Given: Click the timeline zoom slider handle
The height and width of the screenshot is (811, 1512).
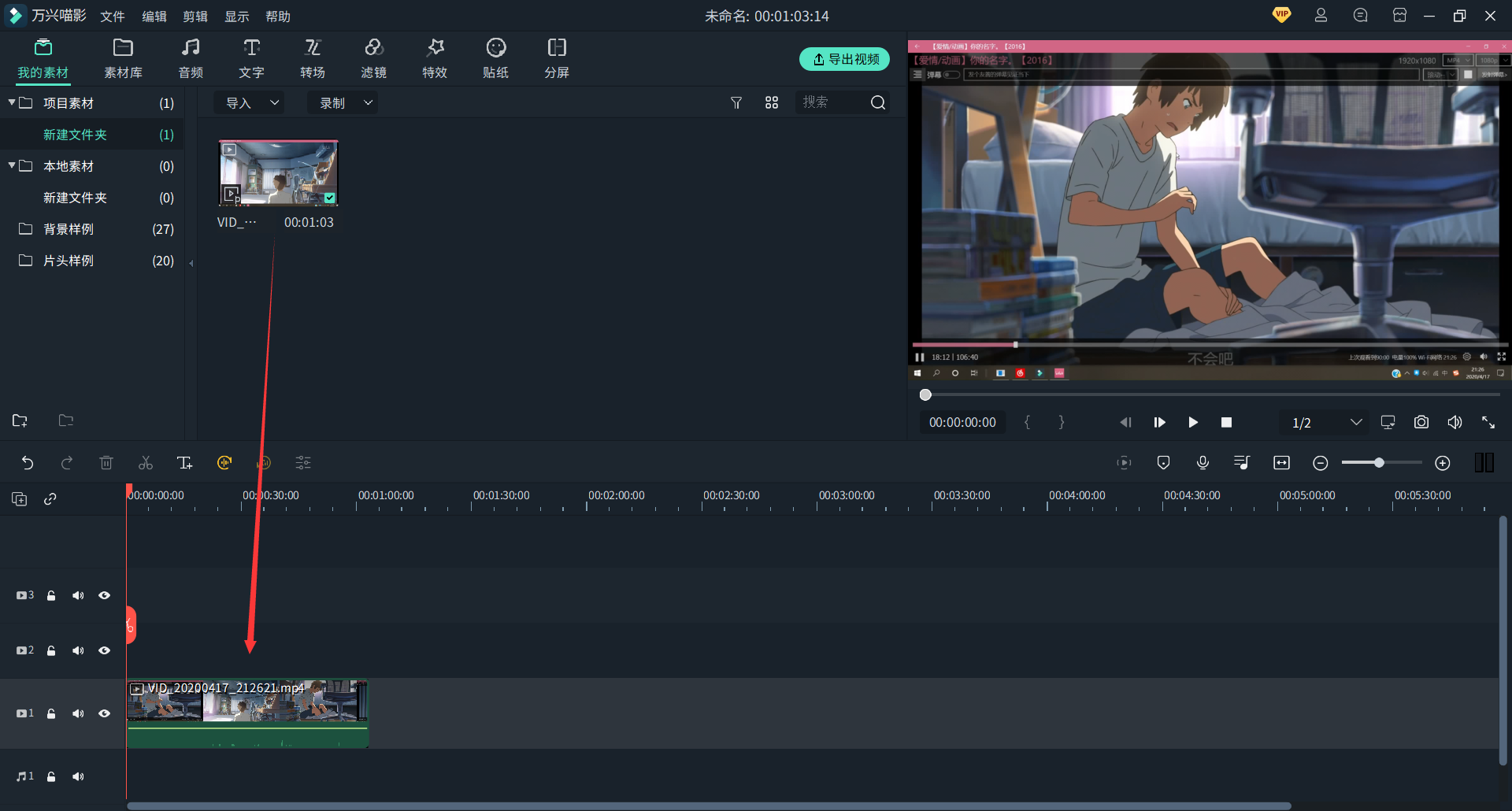Looking at the screenshot, I should (x=1379, y=463).
